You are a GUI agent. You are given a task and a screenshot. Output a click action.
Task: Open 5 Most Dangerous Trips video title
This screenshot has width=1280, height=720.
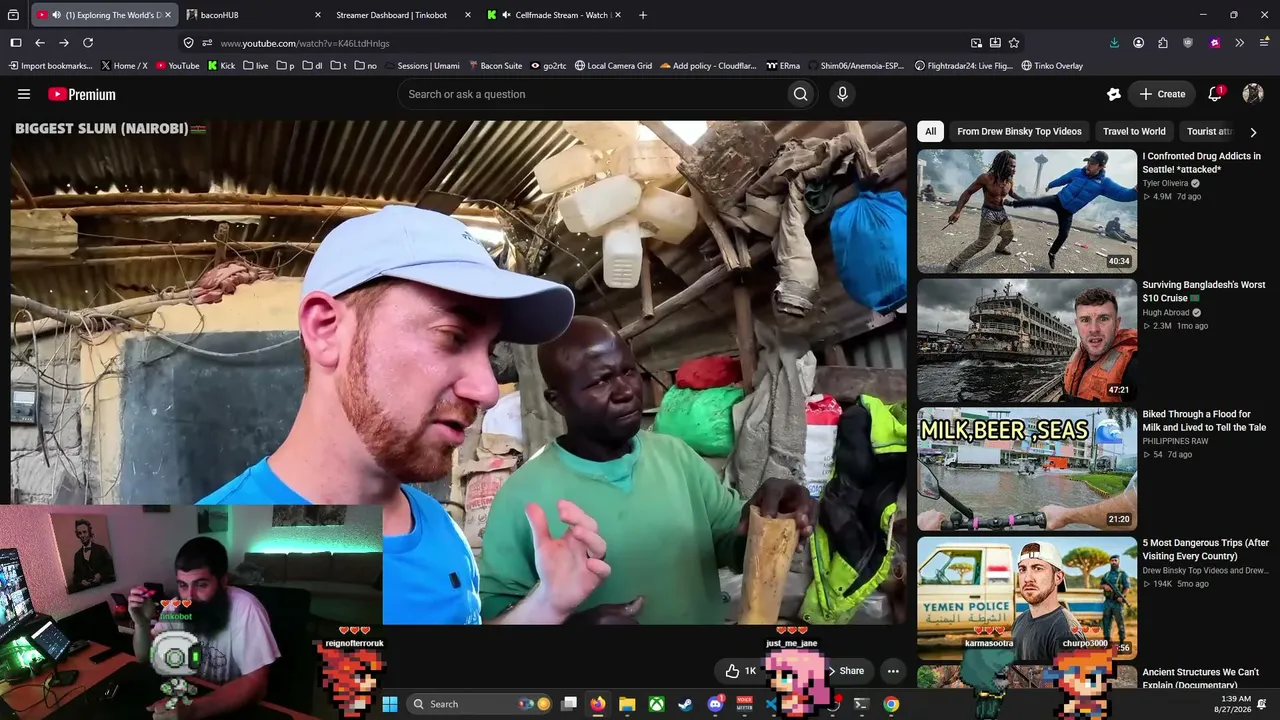point(1205,549)
